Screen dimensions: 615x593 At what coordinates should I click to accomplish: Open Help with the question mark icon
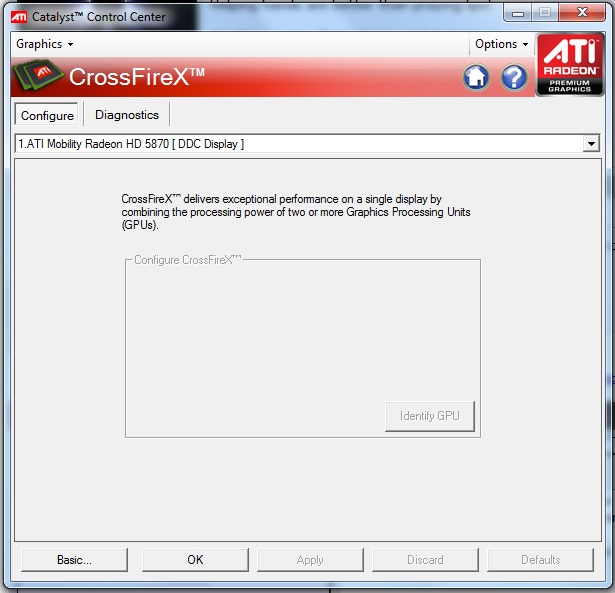point(514,77)
